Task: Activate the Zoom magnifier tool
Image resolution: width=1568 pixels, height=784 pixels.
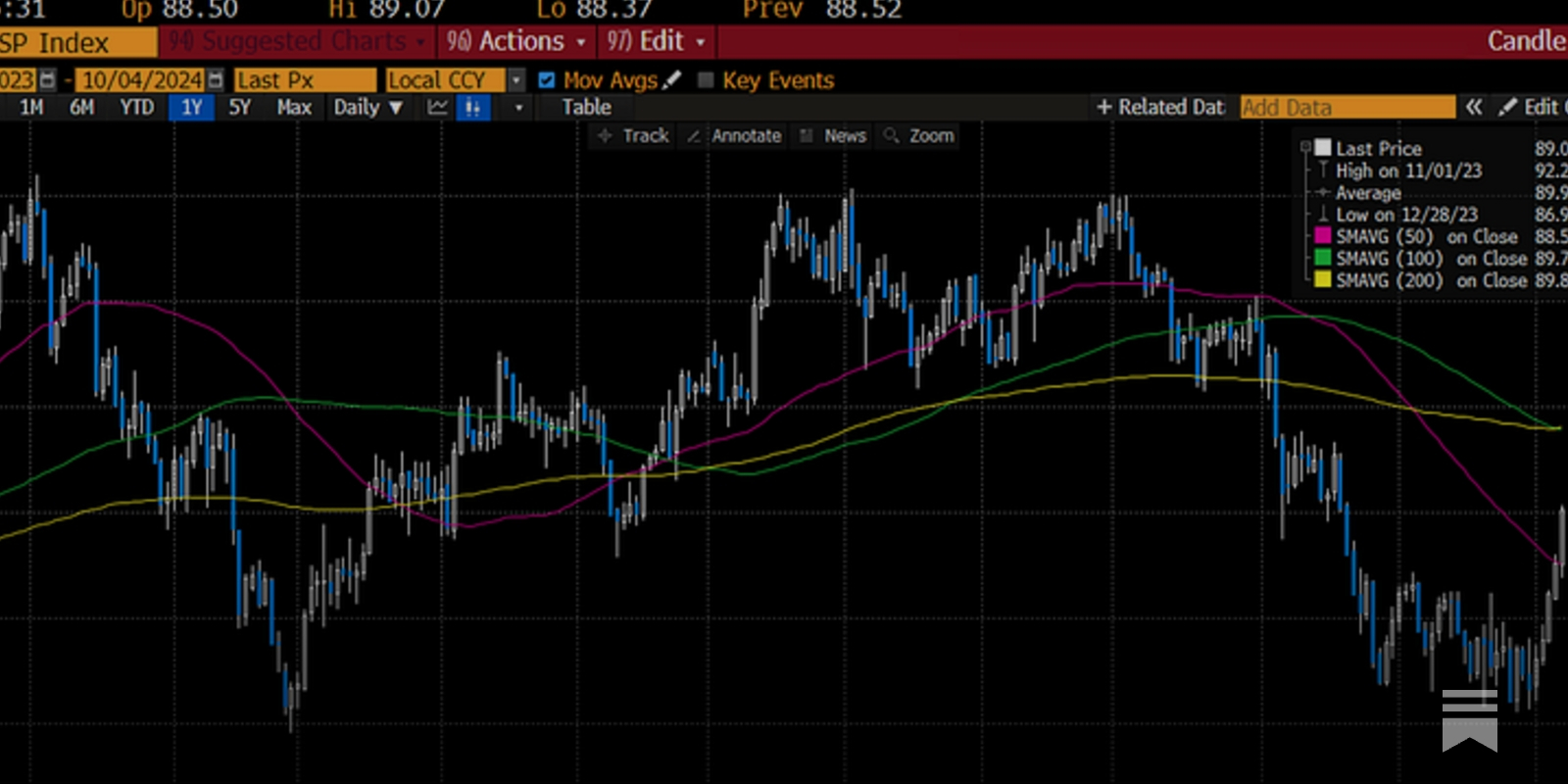Action: point(919,136)
